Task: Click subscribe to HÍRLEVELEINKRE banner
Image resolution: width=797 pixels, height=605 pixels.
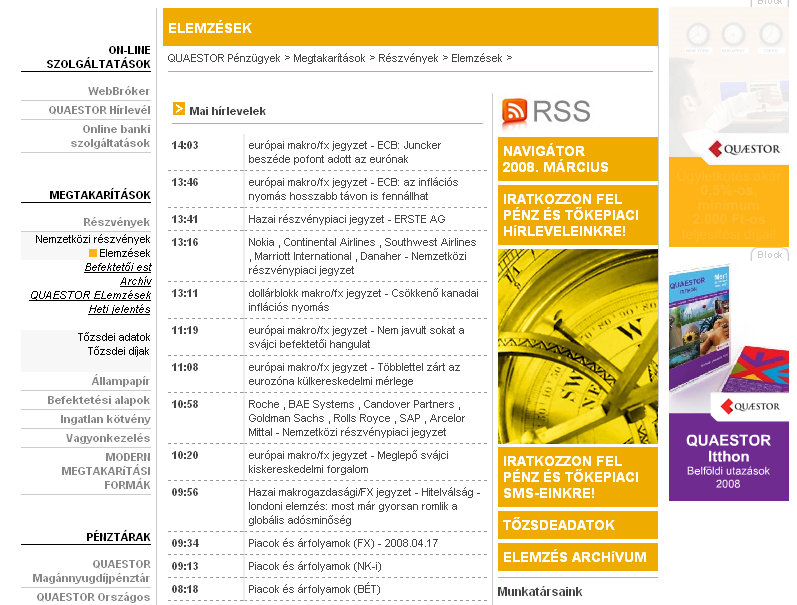Action: [578, 215]
